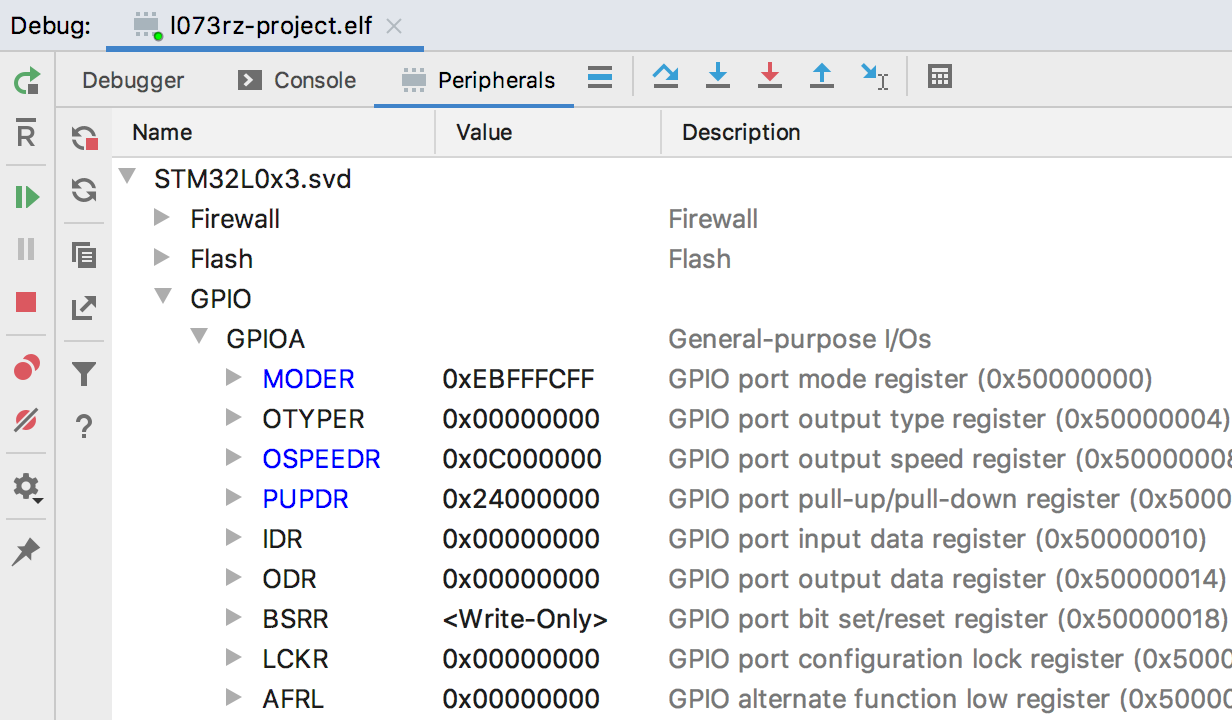Screen dimensions: 1232x720
Task: Open Evaluate Expression calculator icon
Action: coord(939,77)
